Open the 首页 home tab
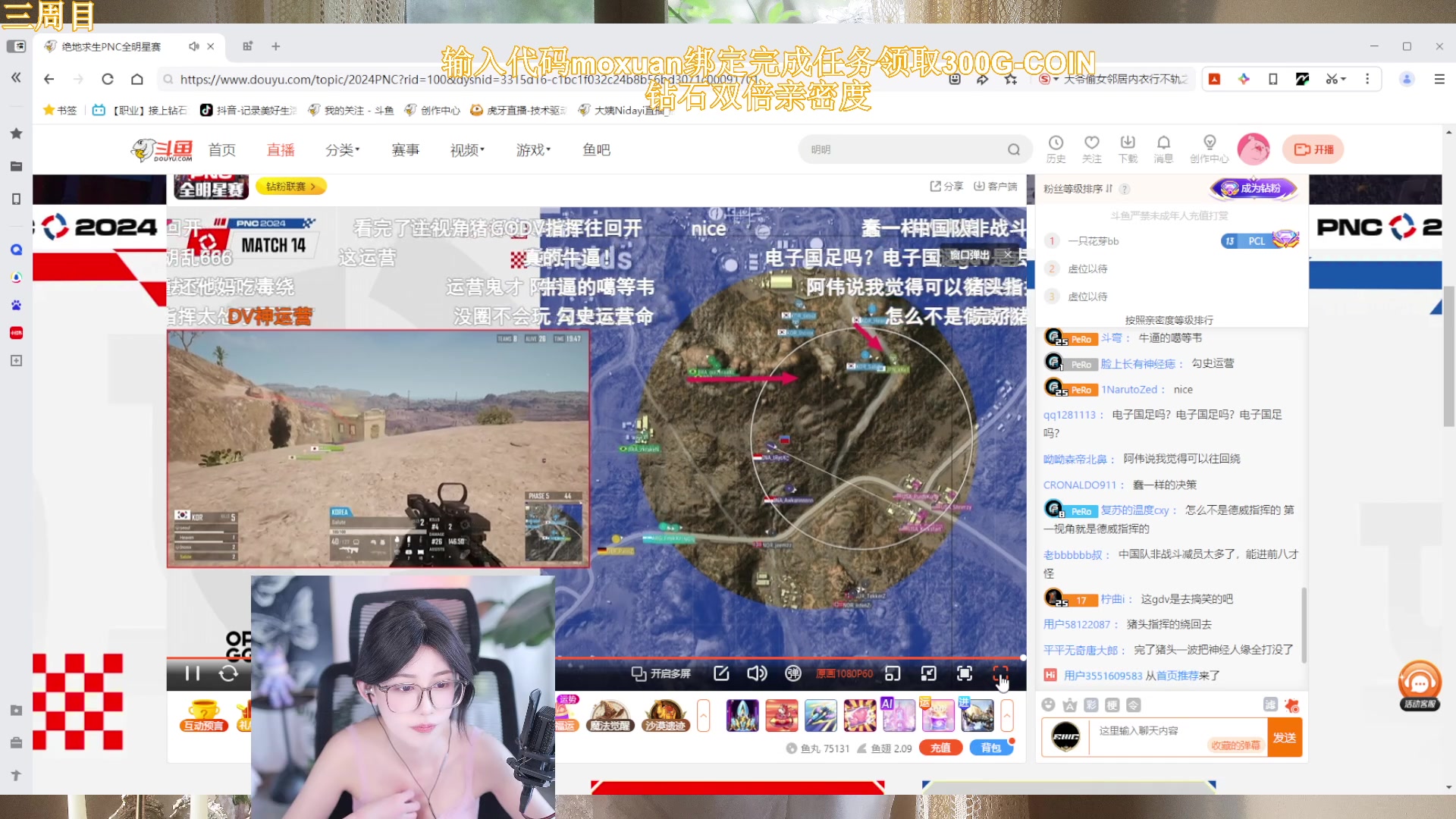Image resolution: width=1456 pixels, height=819 pixels. 222,150
